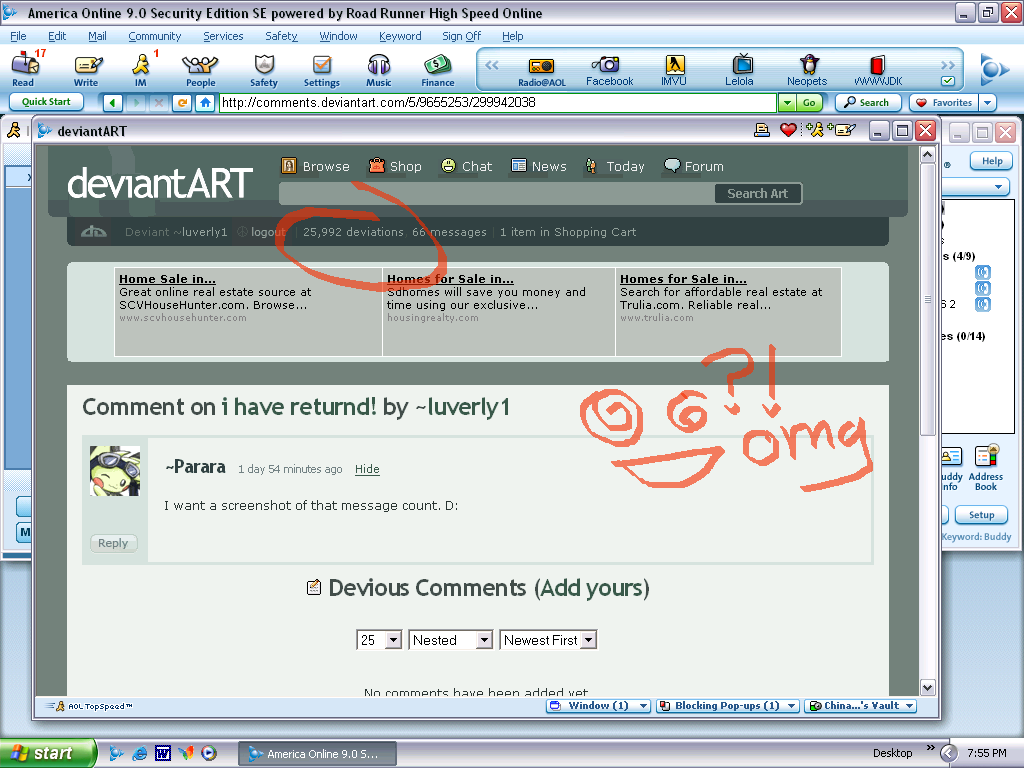Click the browser forward arrow
The width and height of the screenshot is (1024, 768).
point(136,103)
